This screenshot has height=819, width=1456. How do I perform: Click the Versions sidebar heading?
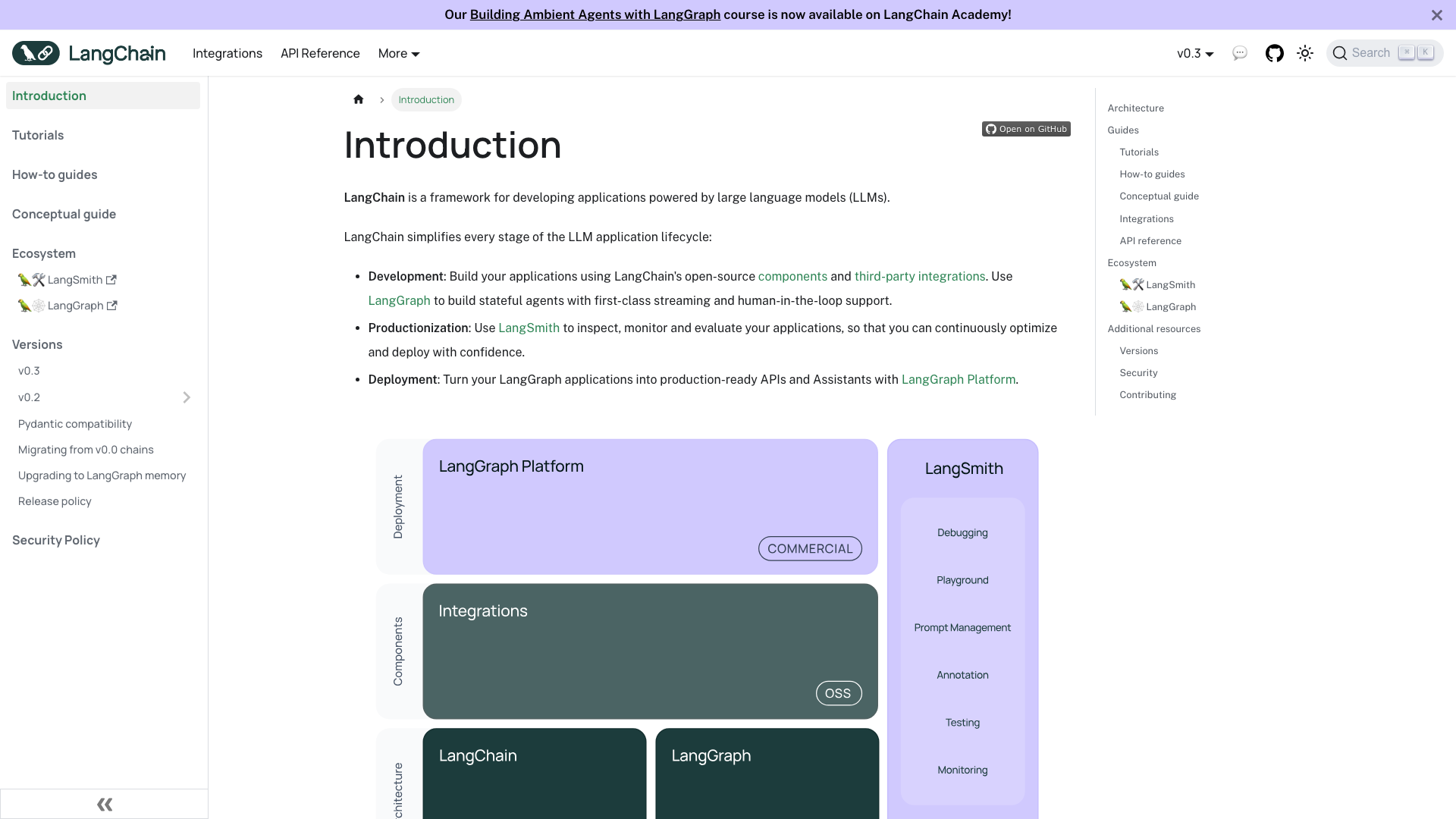[x=37, y=344]
